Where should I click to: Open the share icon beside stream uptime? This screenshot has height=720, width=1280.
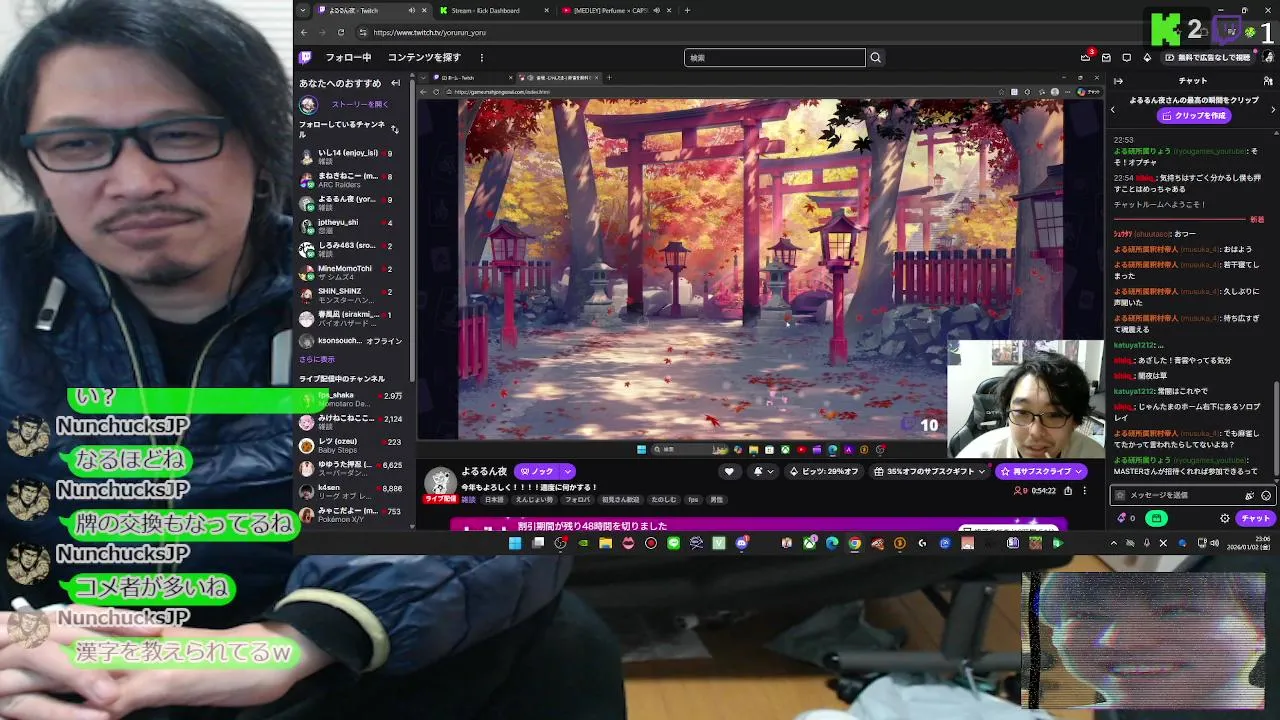click(1068, 491)
